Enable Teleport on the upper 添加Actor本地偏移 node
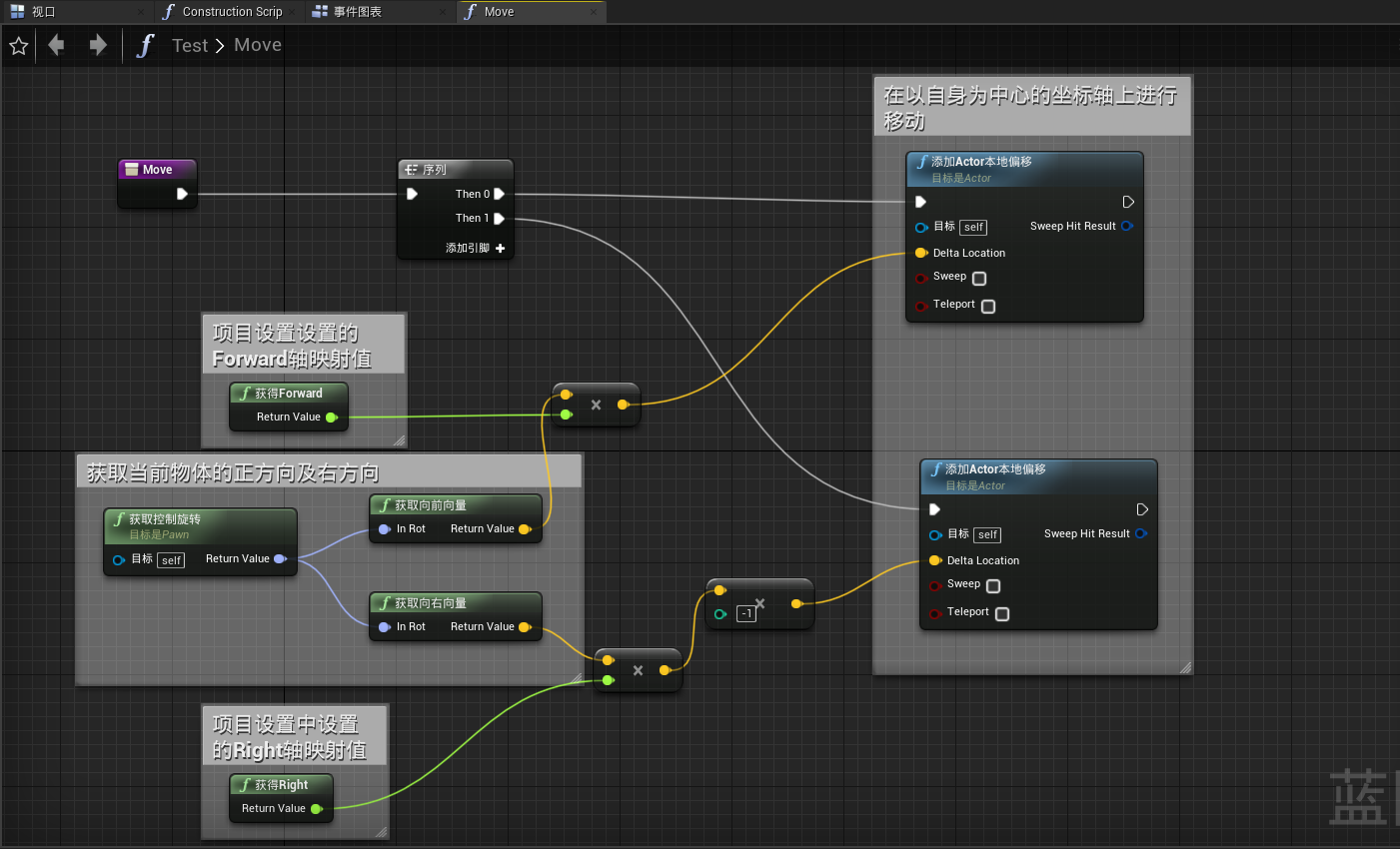Screen dimensions: 1400x849 pyautogui.click(x=987, y=307)
